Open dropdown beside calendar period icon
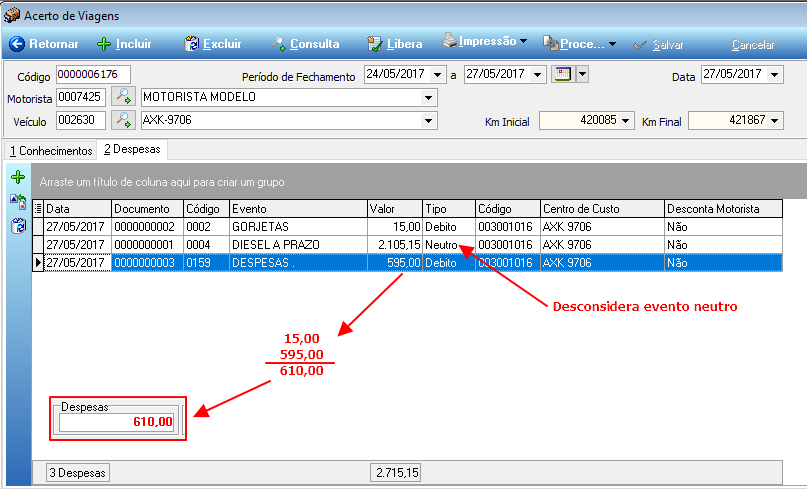 [x=582, y=74]
